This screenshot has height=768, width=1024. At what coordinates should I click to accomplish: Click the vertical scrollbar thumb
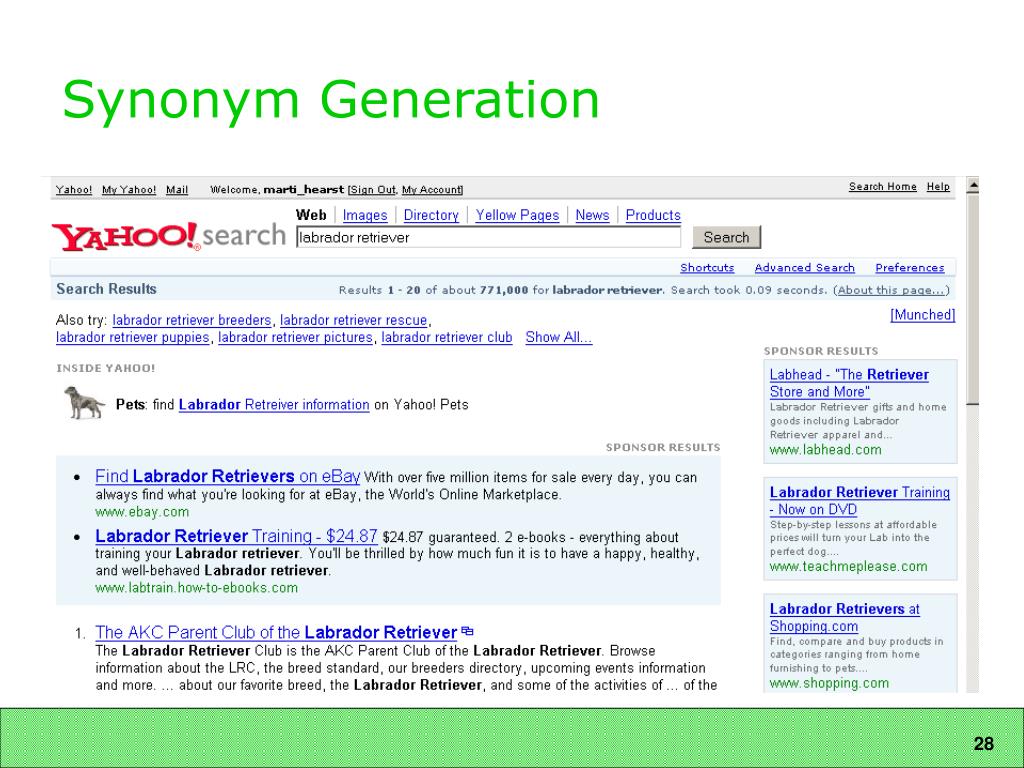[x=972, y=299]
